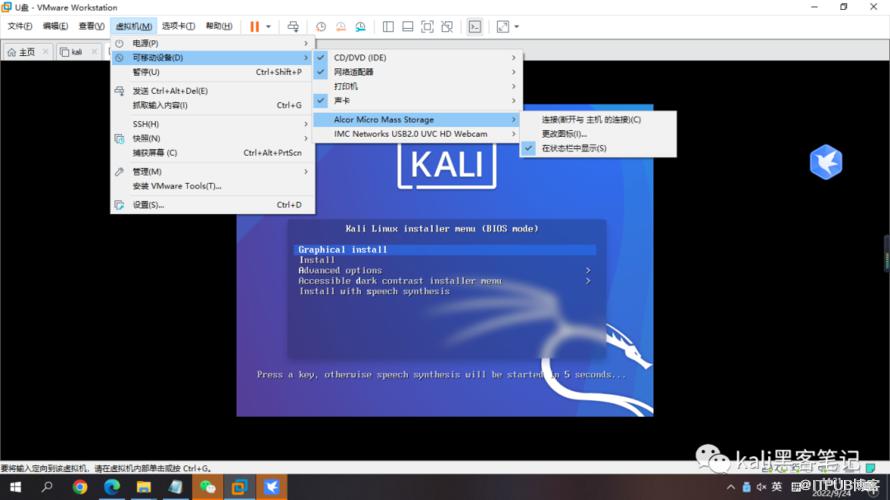Enter full screen mode via toolbar icon

pos(427,27)
